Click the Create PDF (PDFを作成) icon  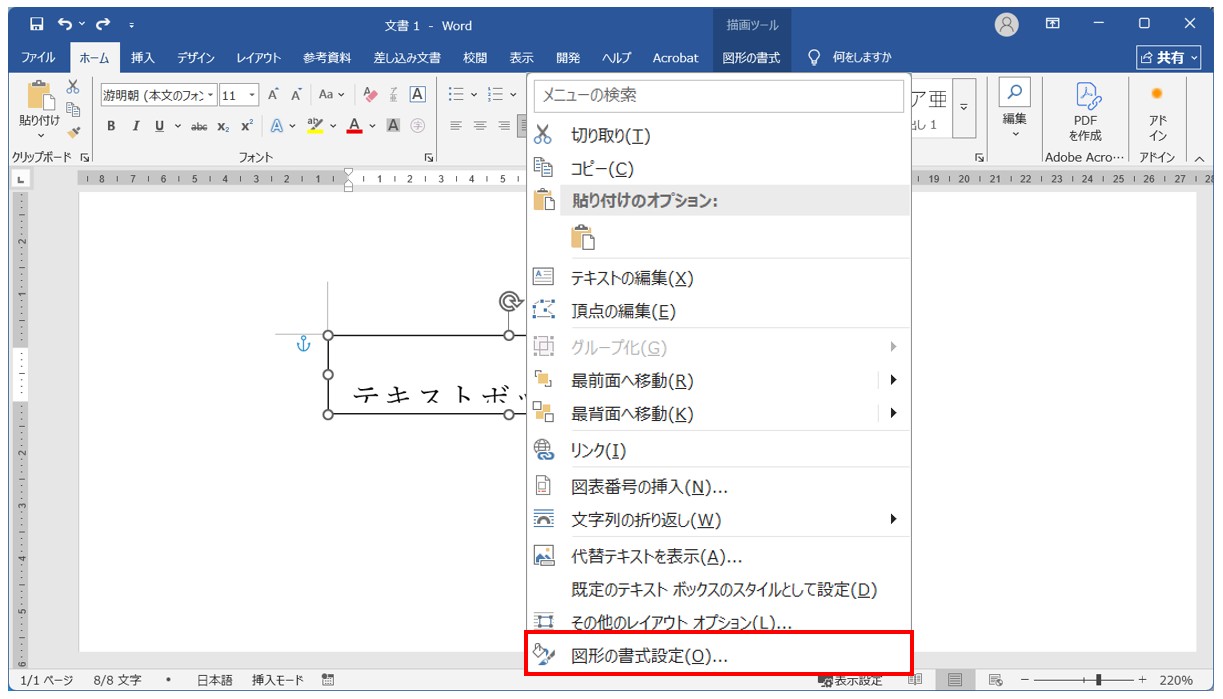point(1087,97)
